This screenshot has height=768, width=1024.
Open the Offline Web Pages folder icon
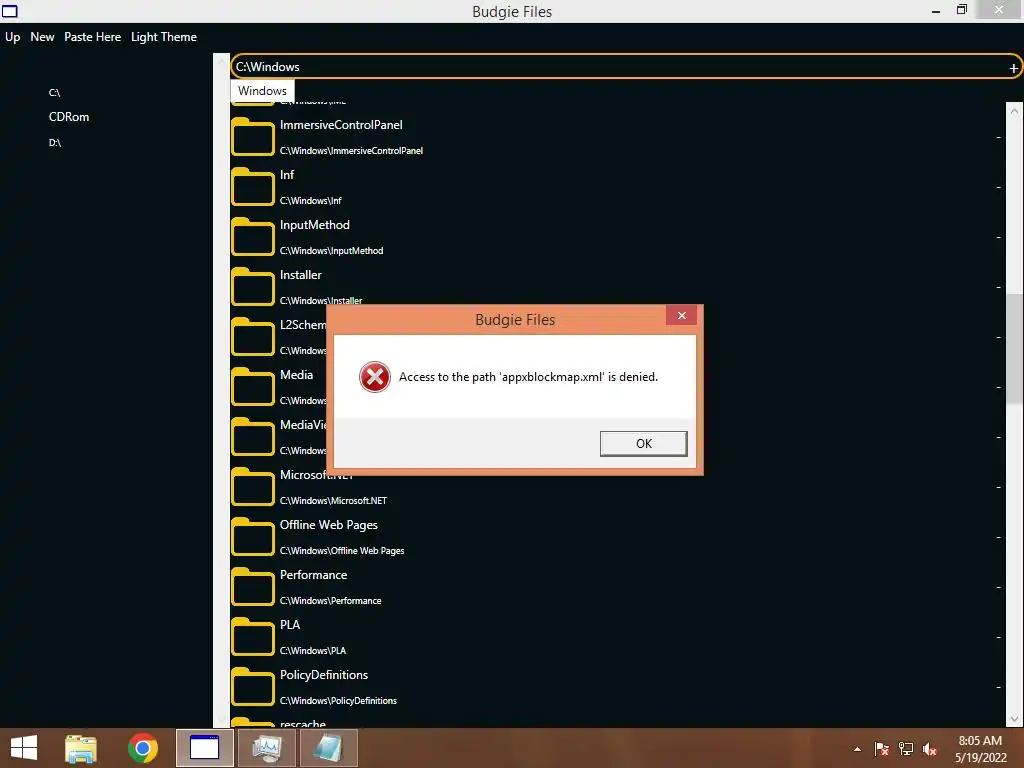click(x=253, y=536)
